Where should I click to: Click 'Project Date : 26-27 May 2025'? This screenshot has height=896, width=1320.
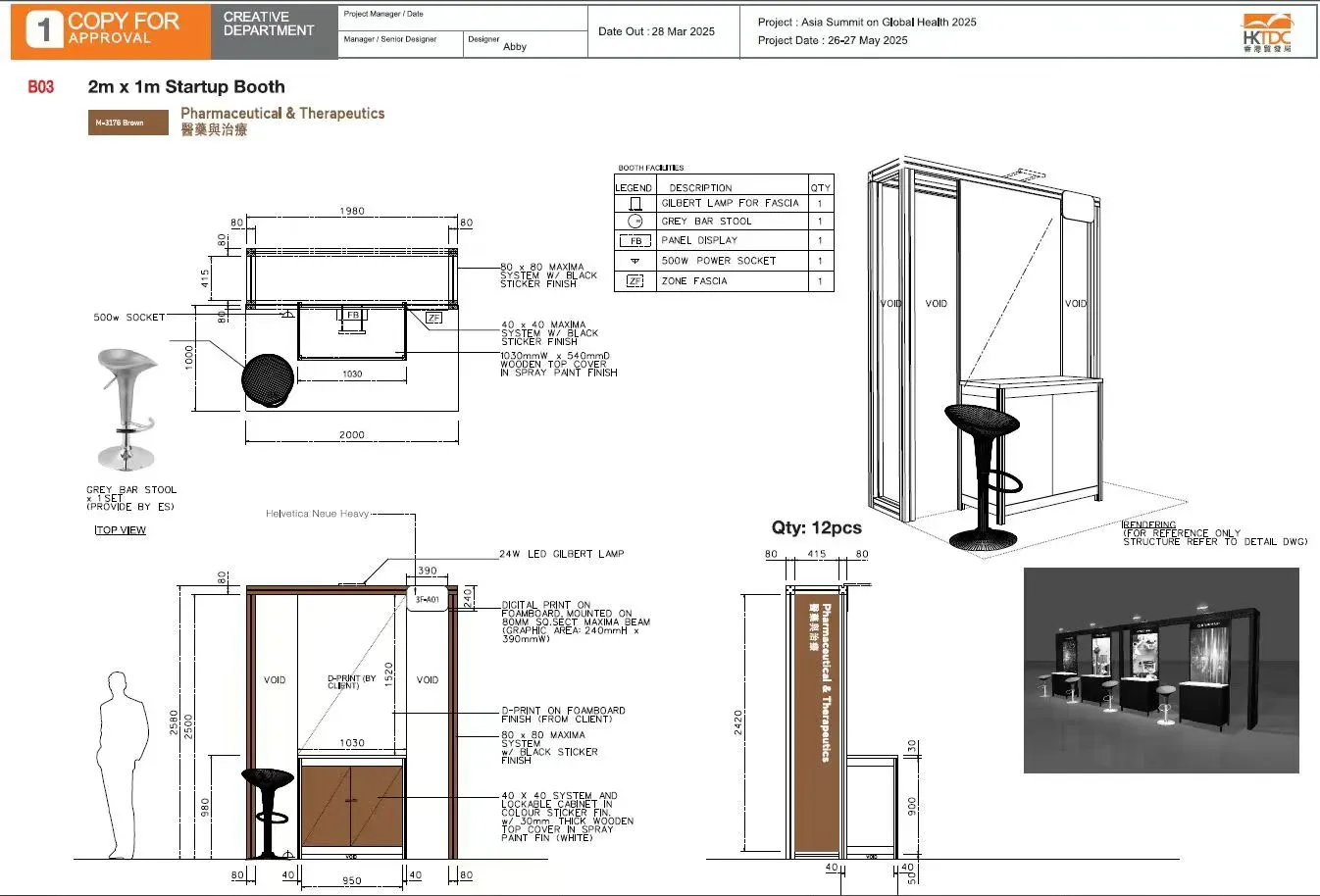(833, 40)
